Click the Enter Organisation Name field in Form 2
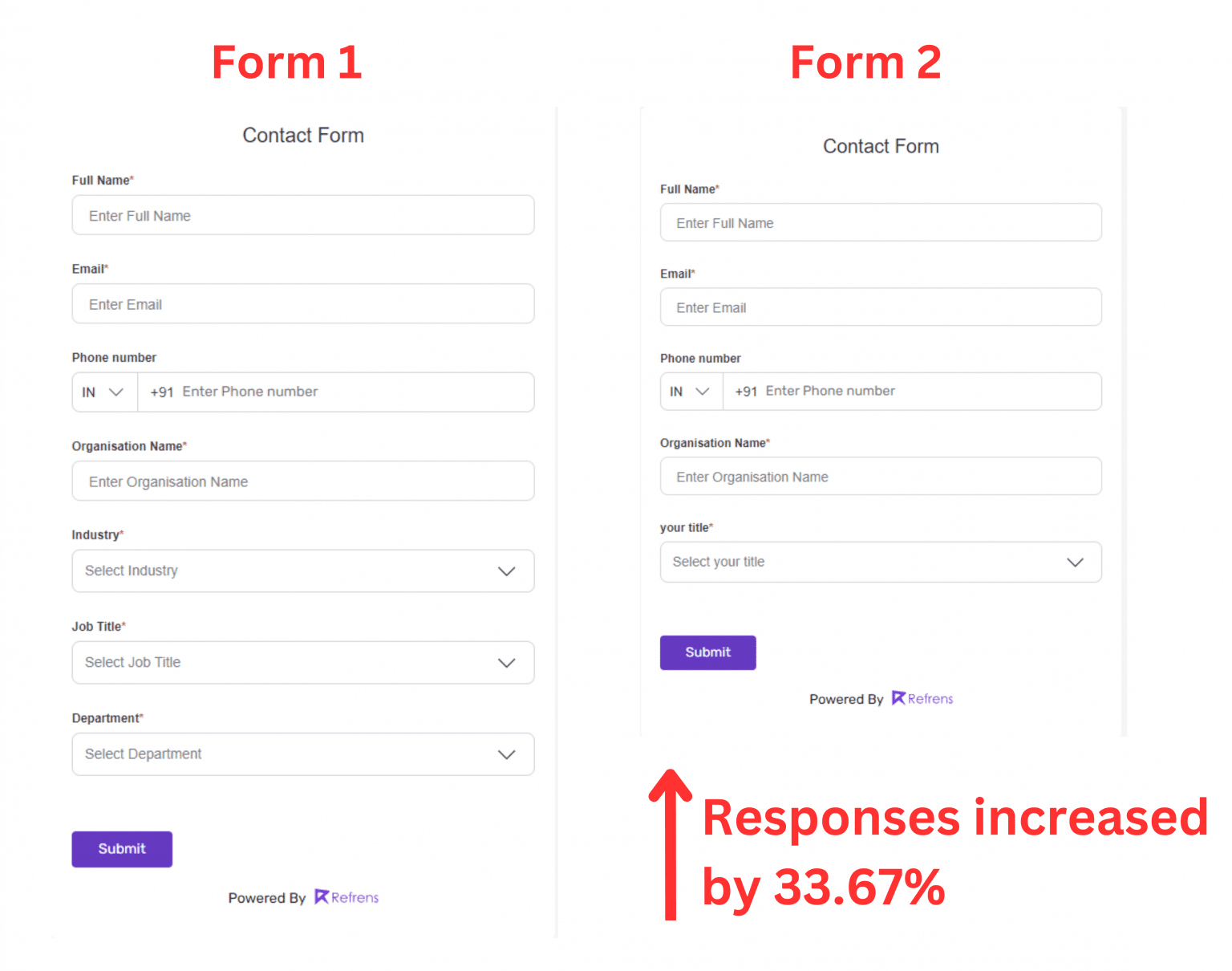Image resolution: width=1232 pixels, height=971 pixels. 881,476
